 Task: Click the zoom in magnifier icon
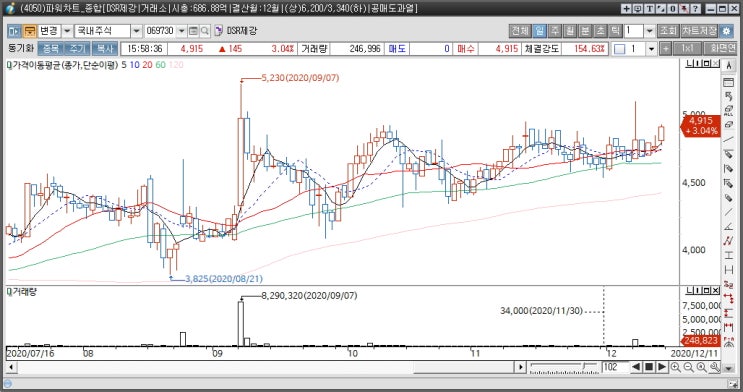[676, 367]
